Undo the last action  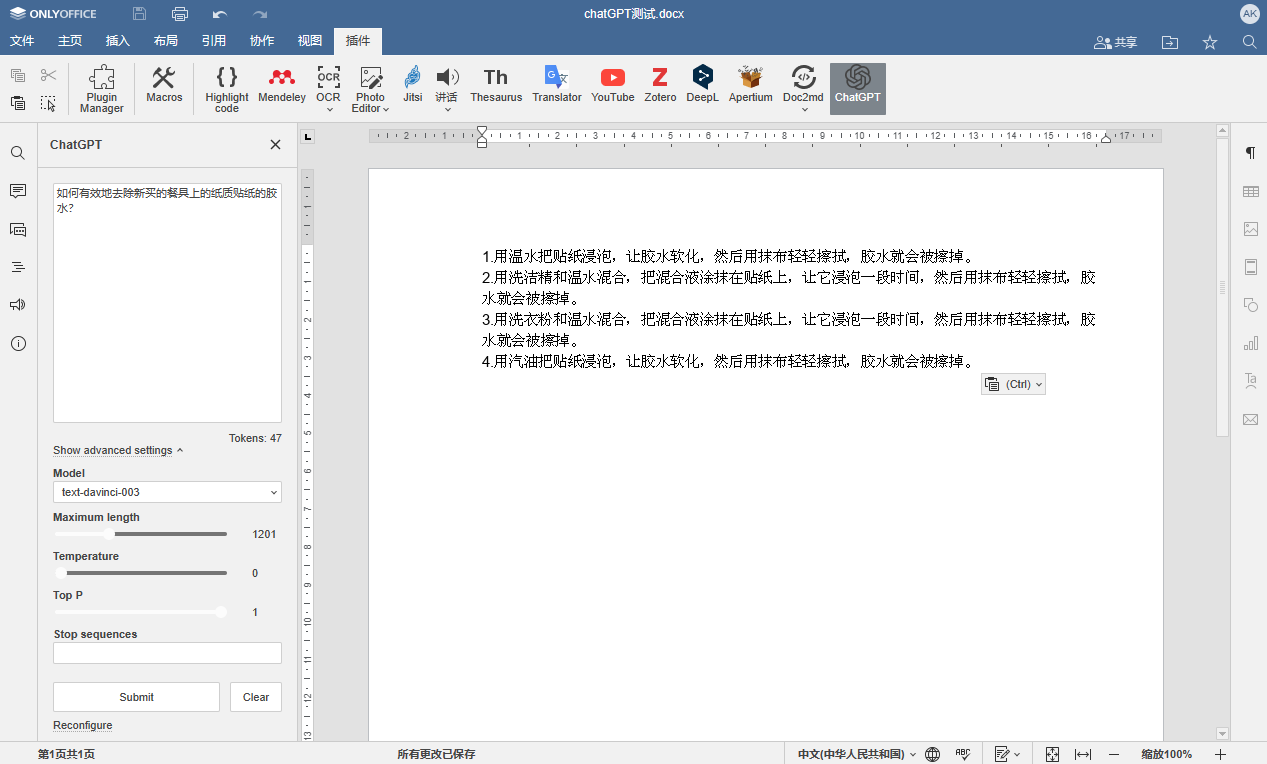(x=220, y=14)
